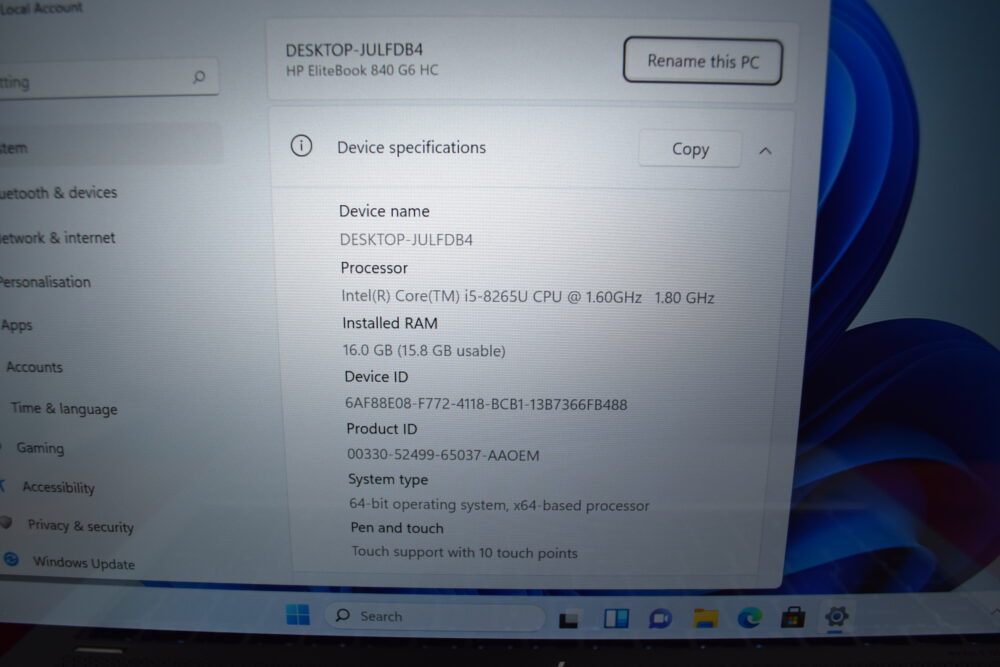1000x667 pixels.
Task: Click Touch support with 10 touch points
Action: click(x=464, y=552)
